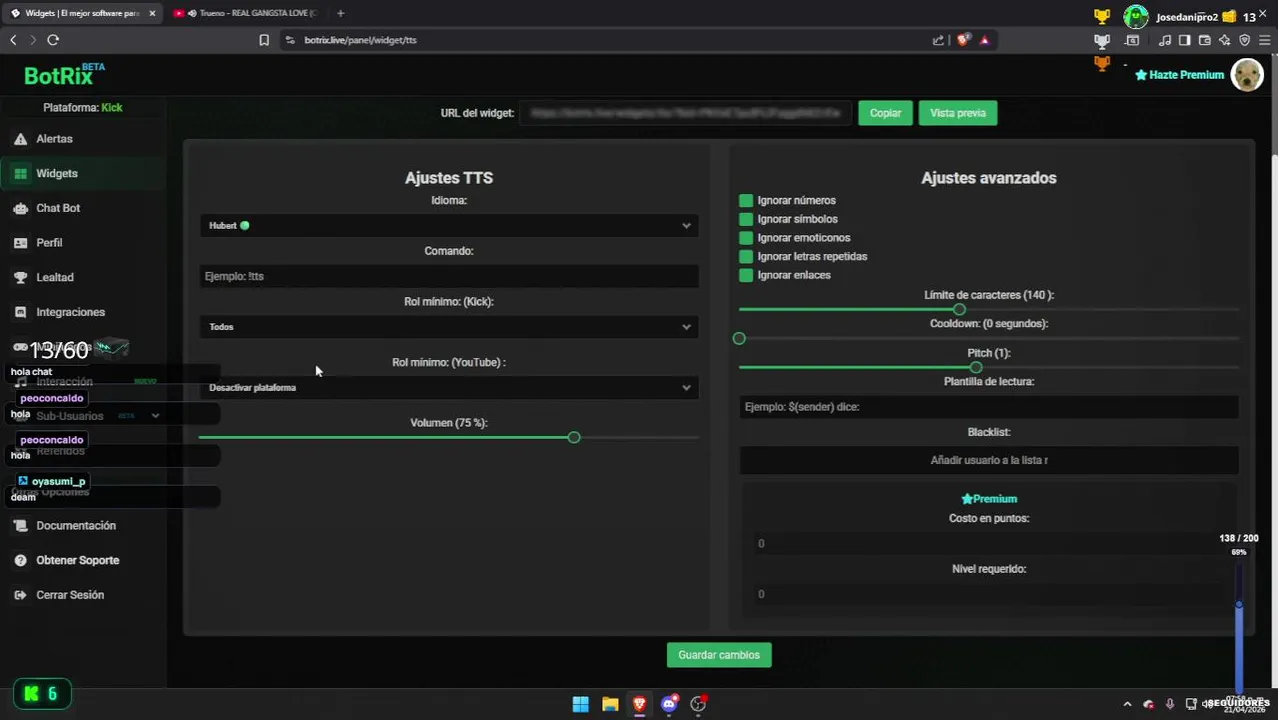Expand the Sub-Usuarios chevron
This screenshot has height=720, width=1278.
[x=155, y=416]
